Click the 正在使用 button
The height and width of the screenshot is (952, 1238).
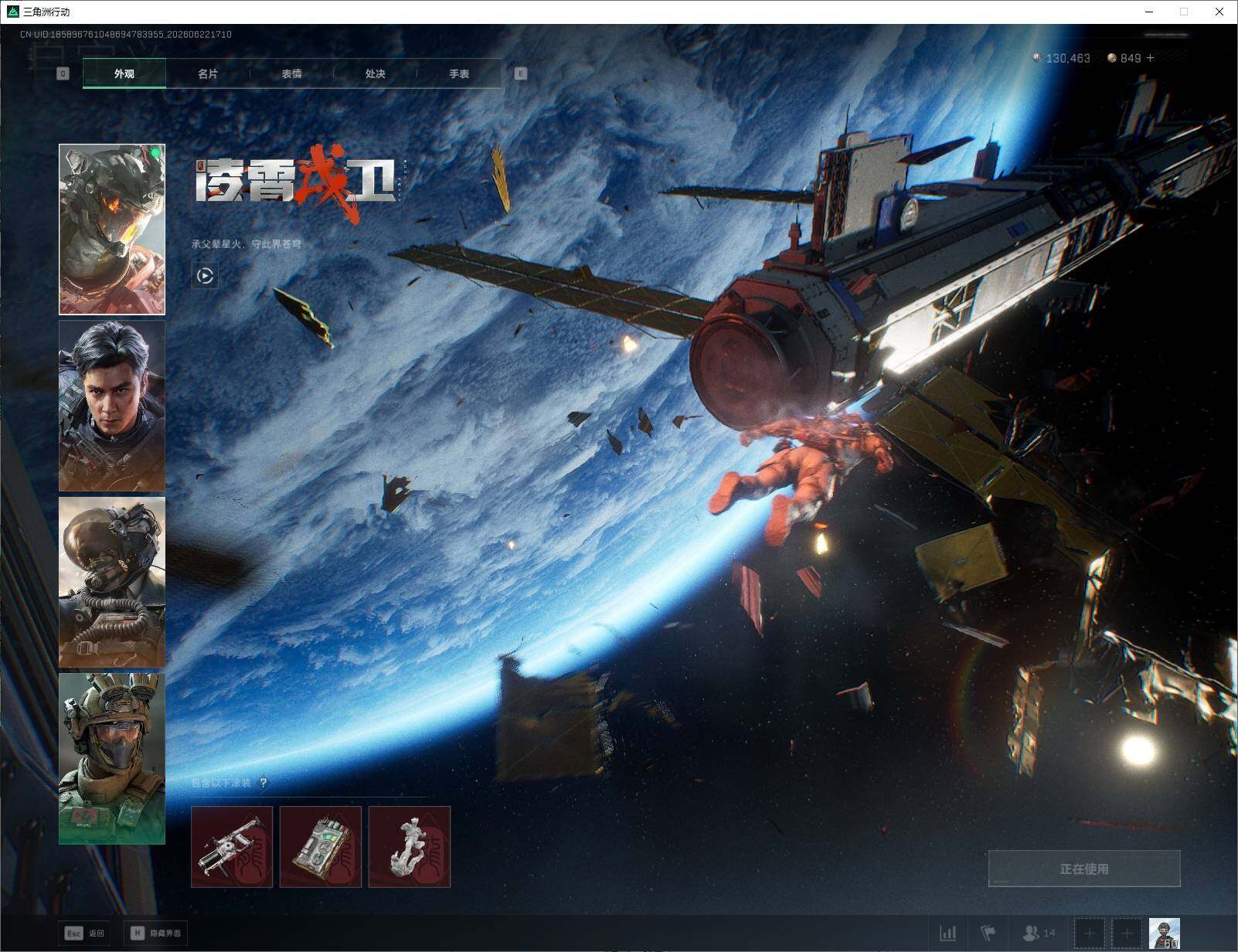[x=1084, y=869]
